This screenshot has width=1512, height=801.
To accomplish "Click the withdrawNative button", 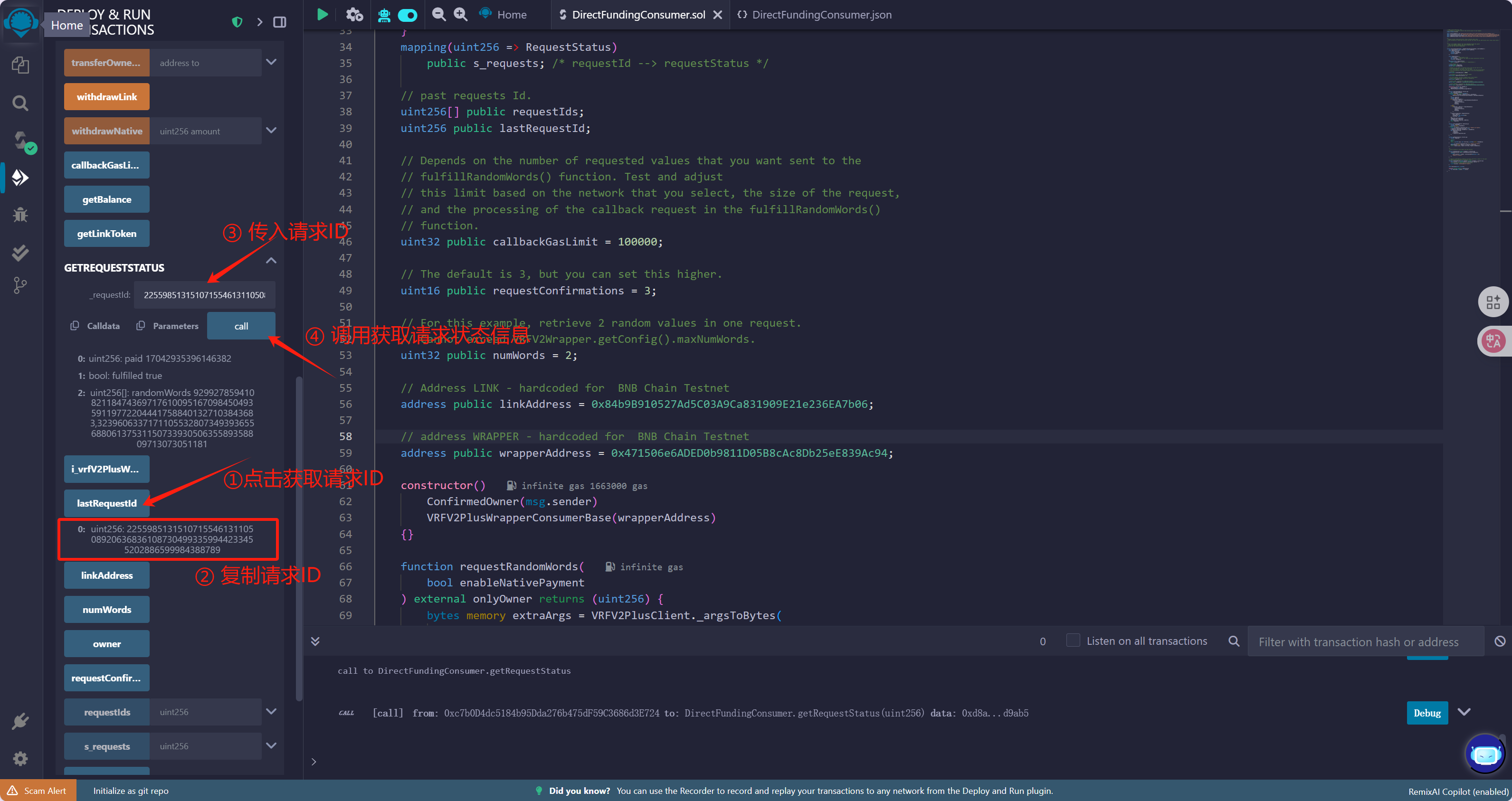I will click(x=107, y=131).
